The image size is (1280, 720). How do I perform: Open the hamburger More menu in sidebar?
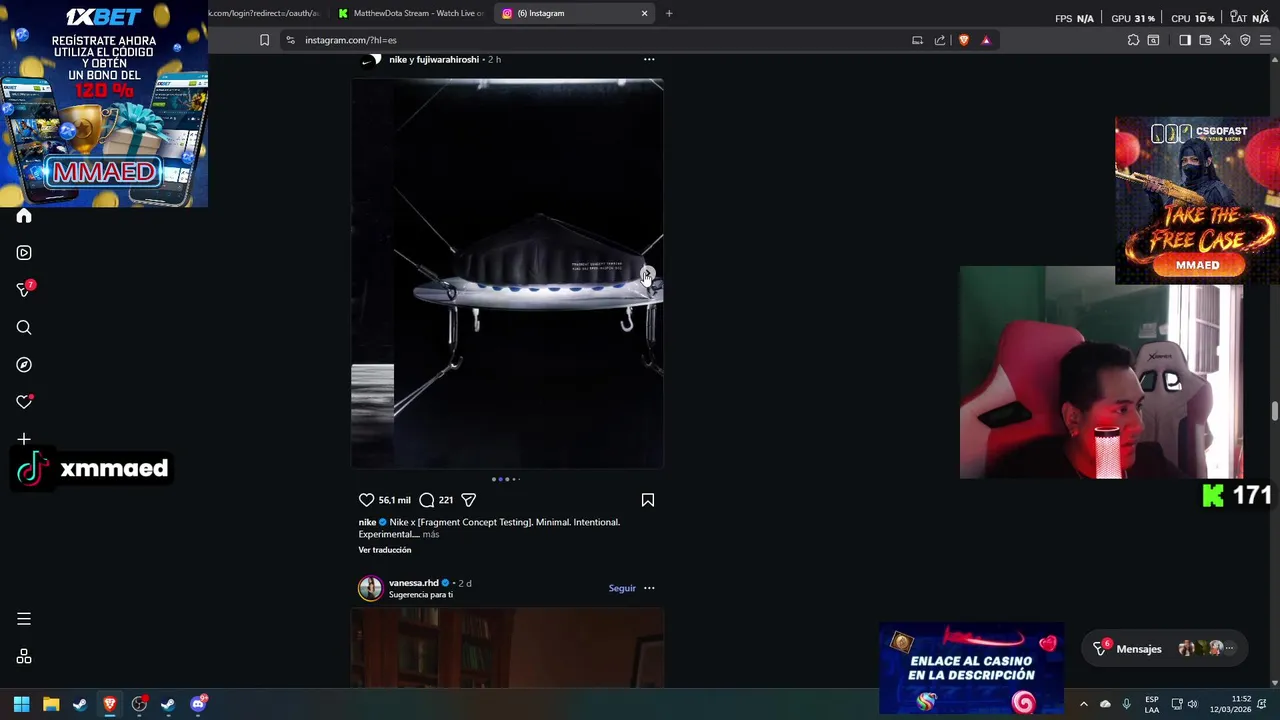click(x=24, y=619)
